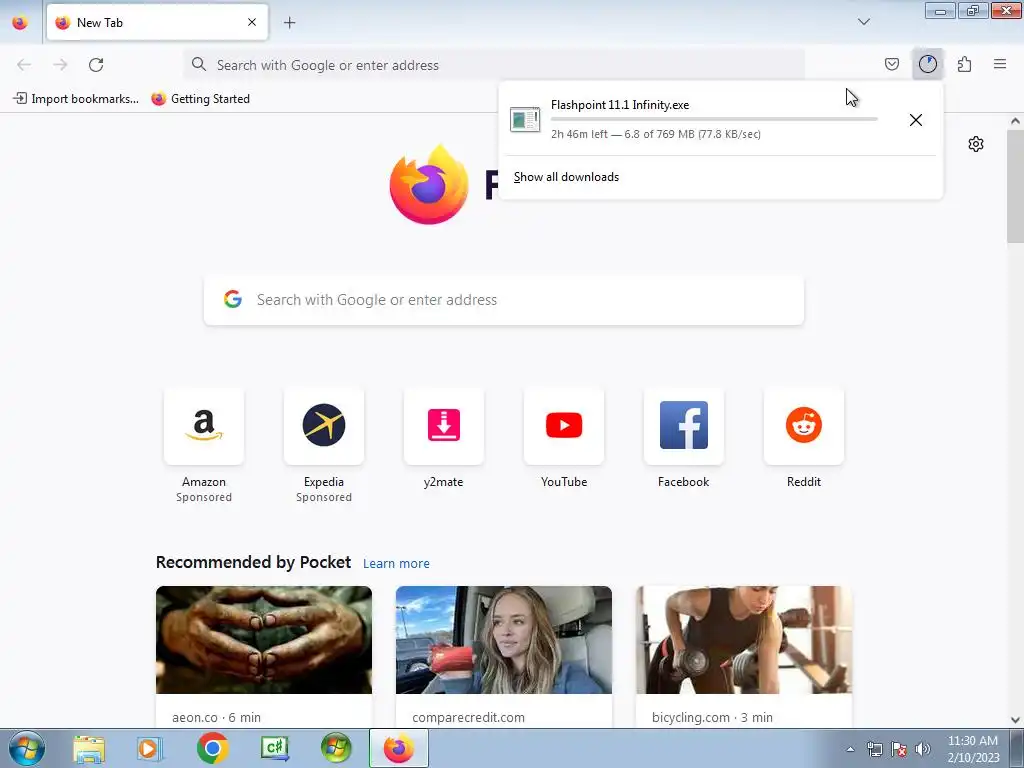Open the aeon.co article thumbnail
The width and height of the screenshot is (1024, 768).
click(264, 640)
